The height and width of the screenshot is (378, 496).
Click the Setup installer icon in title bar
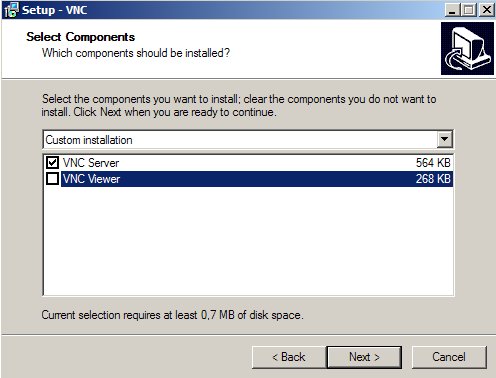coord(11,10)
